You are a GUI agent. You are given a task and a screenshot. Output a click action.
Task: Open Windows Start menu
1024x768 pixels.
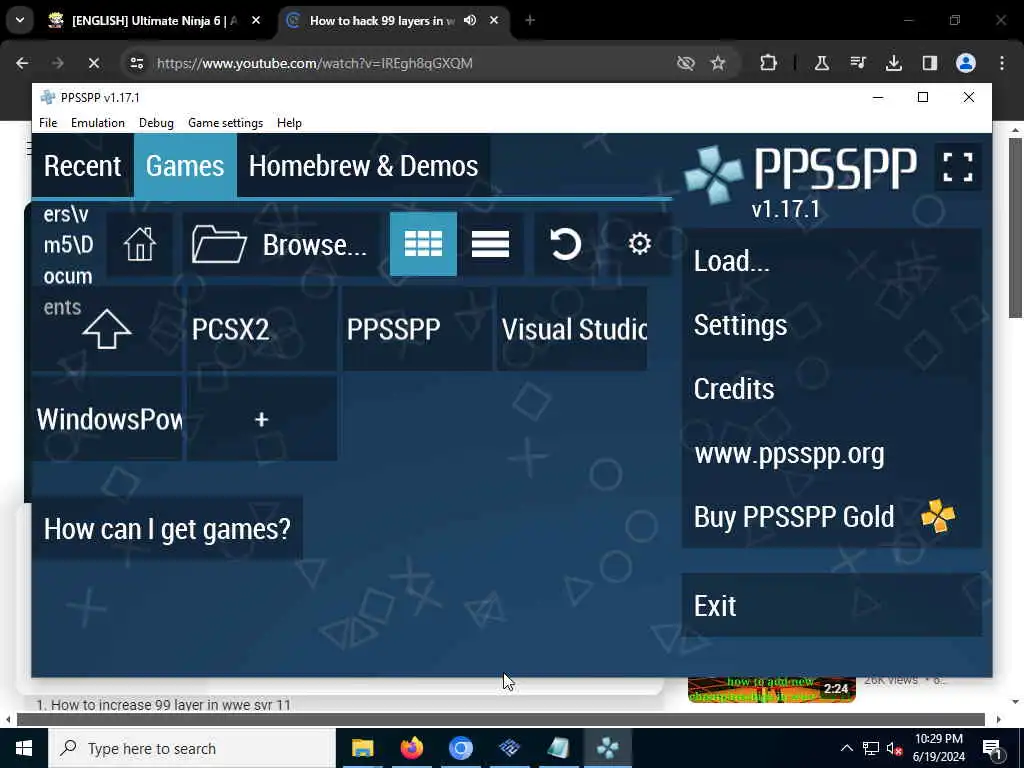[24, 748]
